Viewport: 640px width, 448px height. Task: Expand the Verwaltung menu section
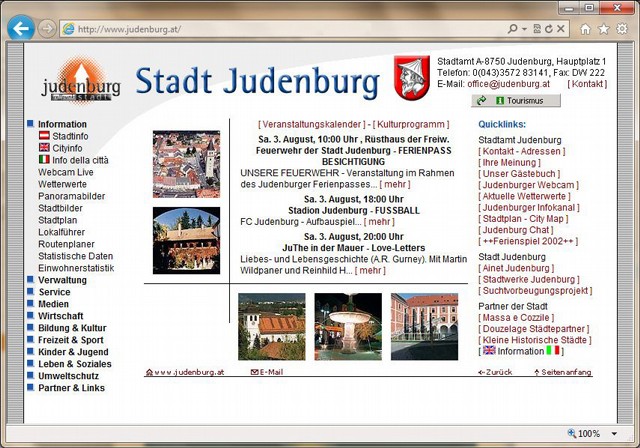coord(57,280)
